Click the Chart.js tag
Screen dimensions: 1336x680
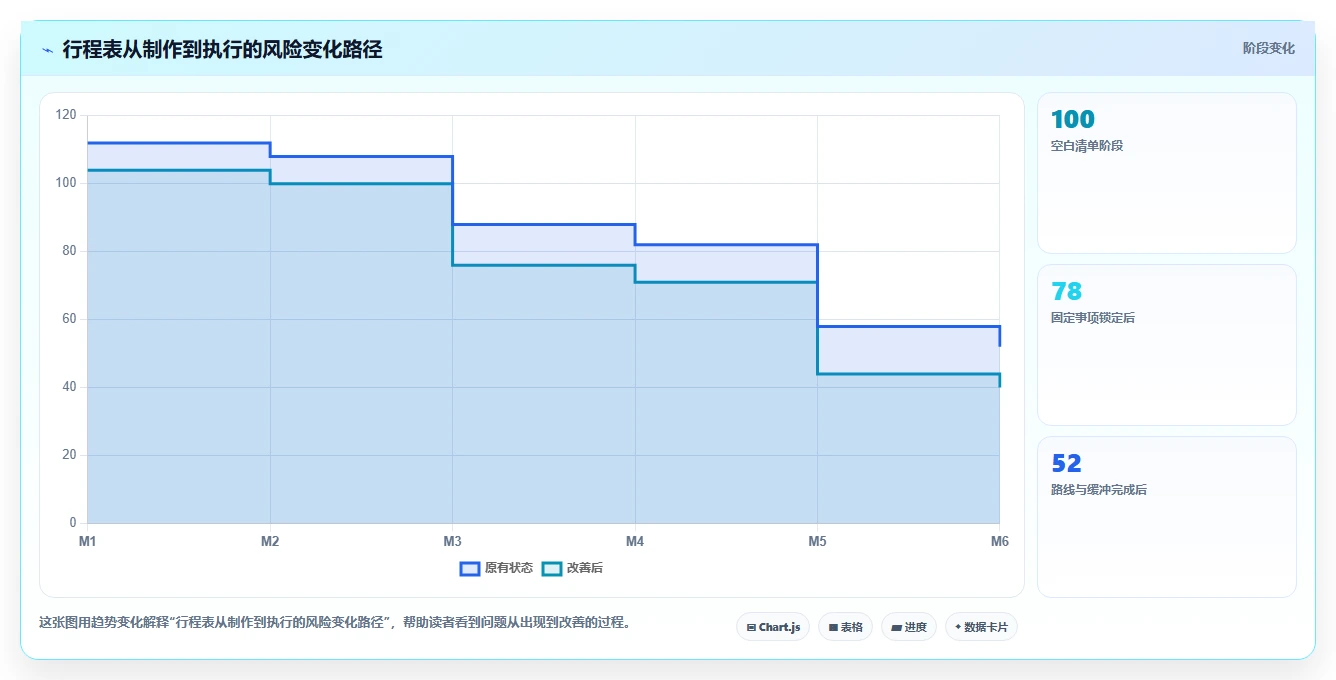click(773, 627)
